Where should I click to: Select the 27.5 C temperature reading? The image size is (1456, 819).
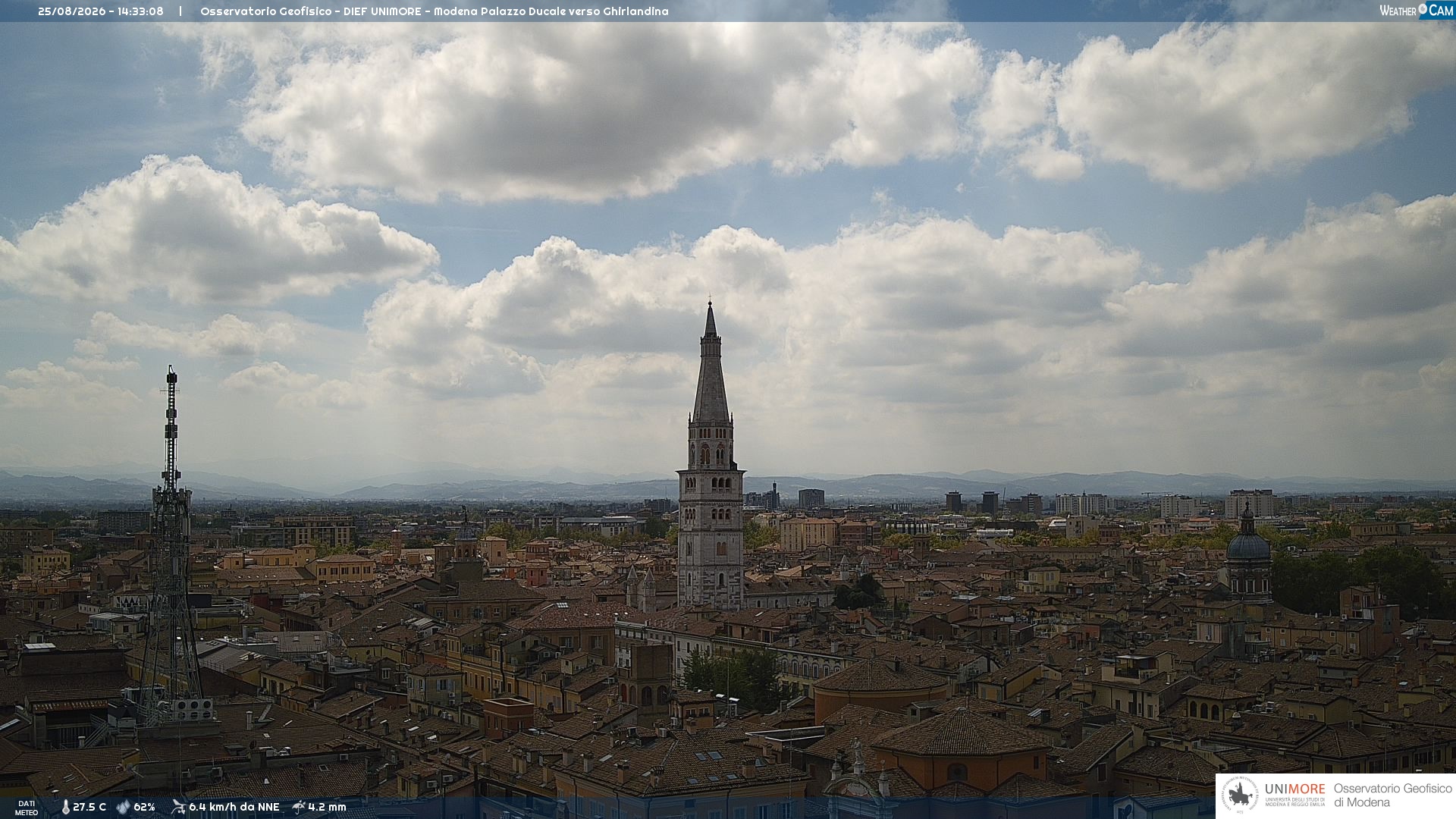pos(89,808)
